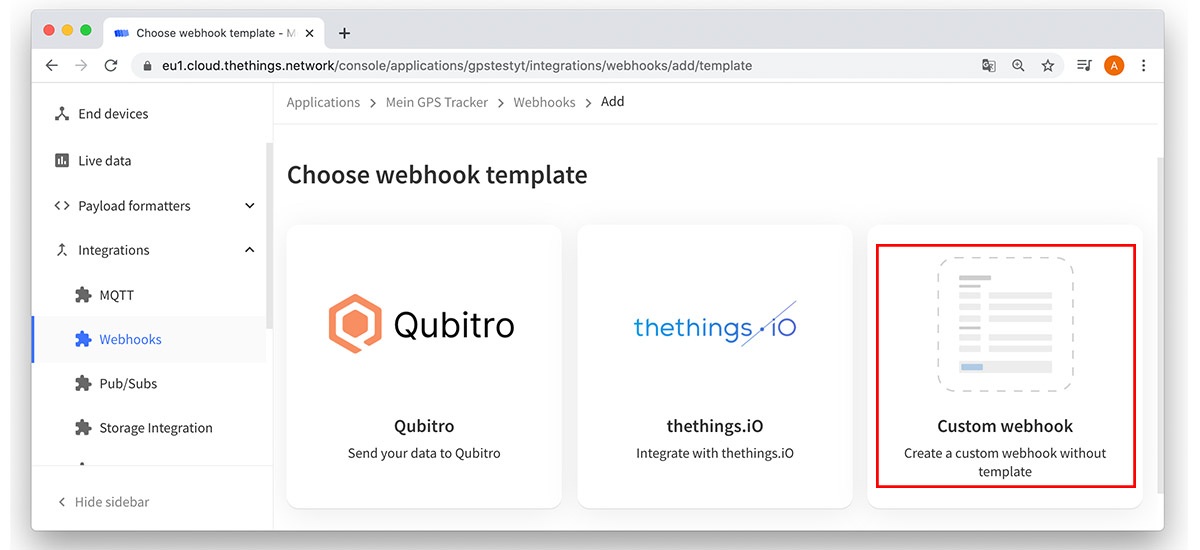Open the MQTT integration
1200x550 pixels.
point(116,295)
